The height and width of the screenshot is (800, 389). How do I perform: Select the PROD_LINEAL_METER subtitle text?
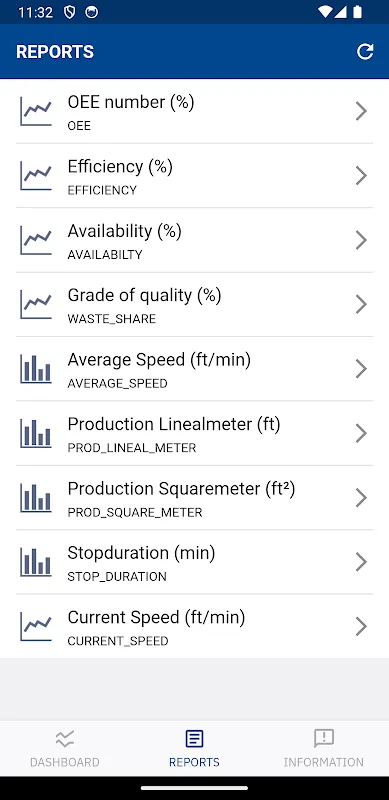[x=132, y=448]
